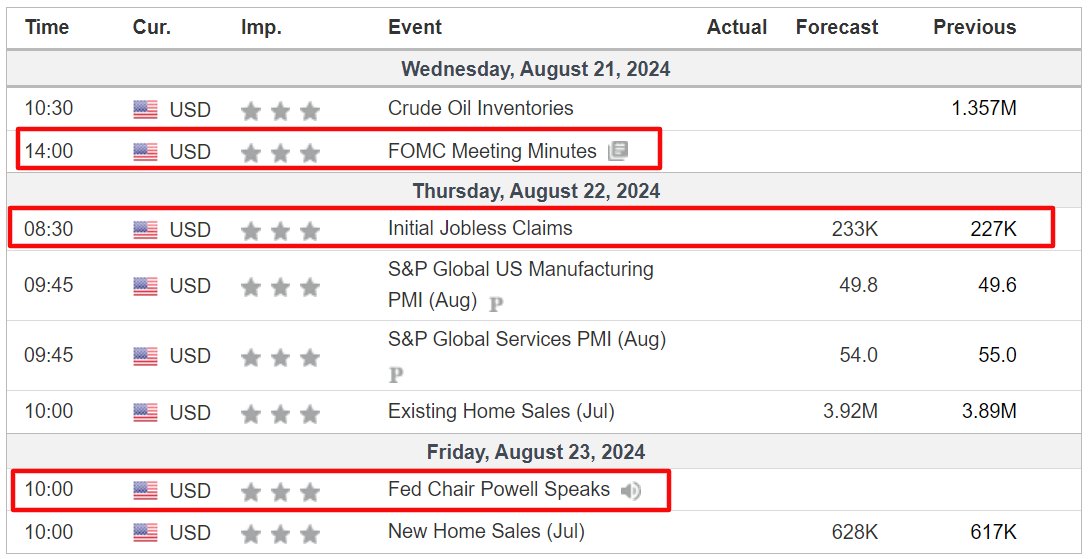Click the 55.0 previous Services PMI value

(x=997, y=356)
